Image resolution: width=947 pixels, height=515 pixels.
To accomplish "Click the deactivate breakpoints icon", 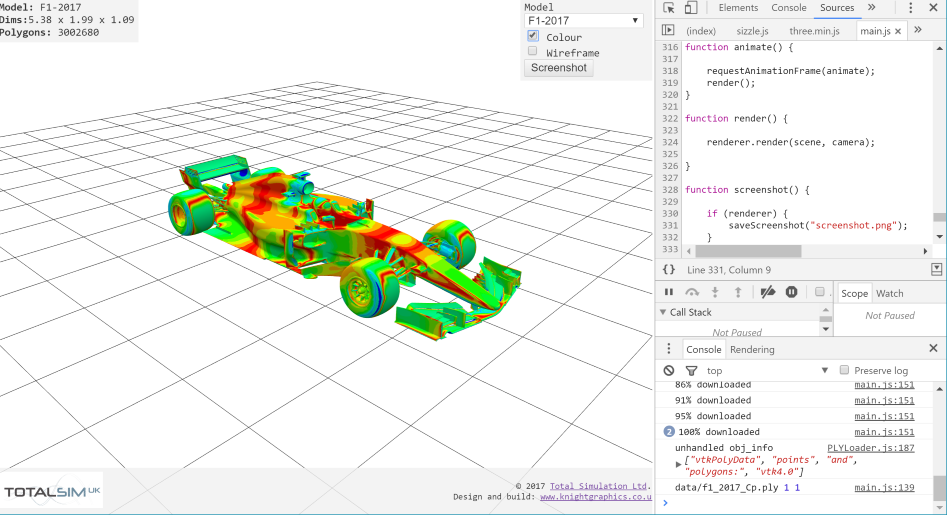I will pyautogui.click(x=767, y=292).
